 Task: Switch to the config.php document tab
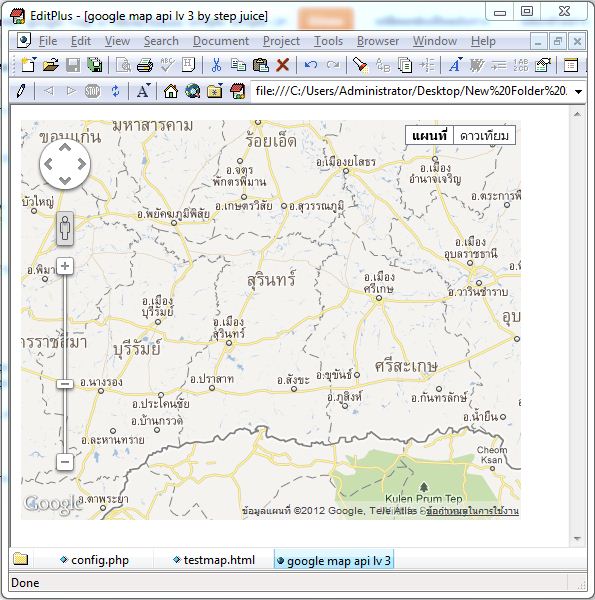[95, 560]
